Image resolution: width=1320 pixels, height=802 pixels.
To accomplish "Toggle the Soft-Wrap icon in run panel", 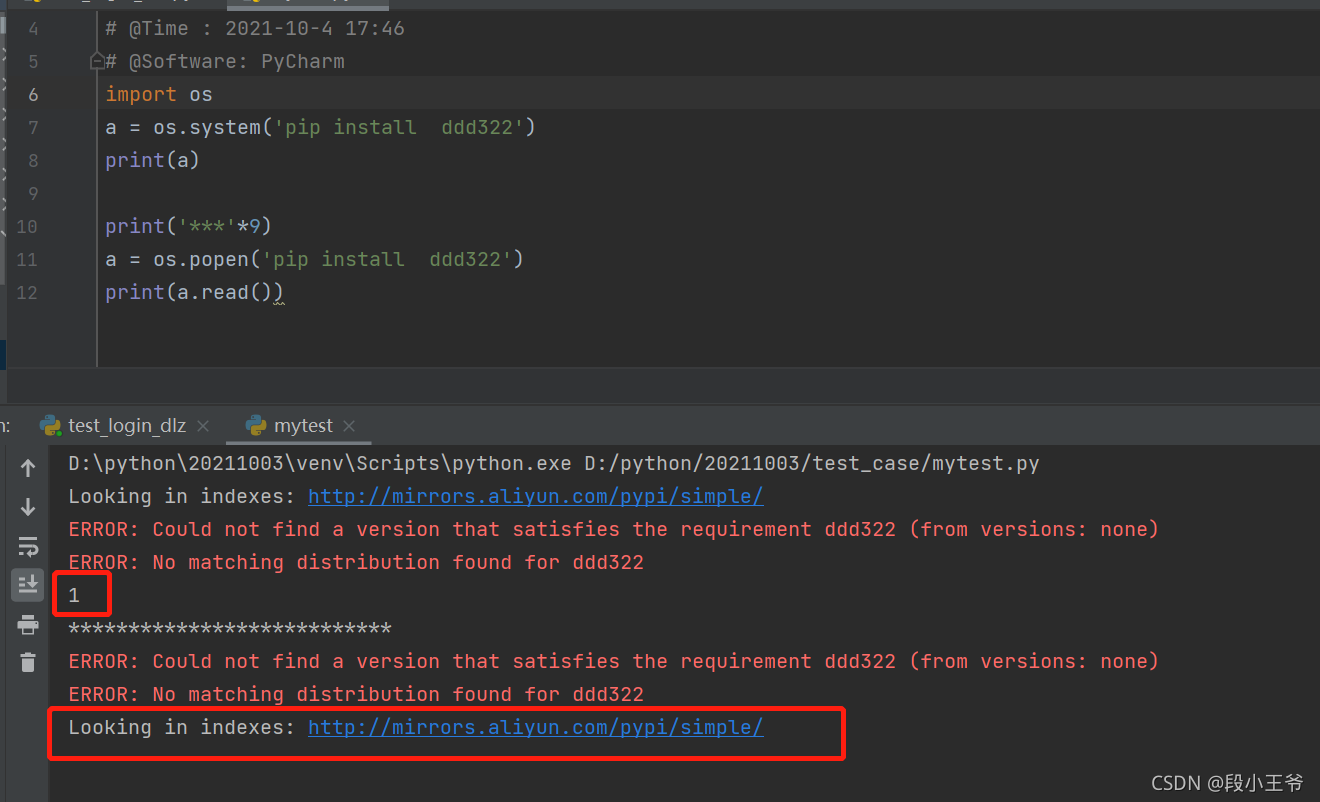I will [x=28, y=546].
